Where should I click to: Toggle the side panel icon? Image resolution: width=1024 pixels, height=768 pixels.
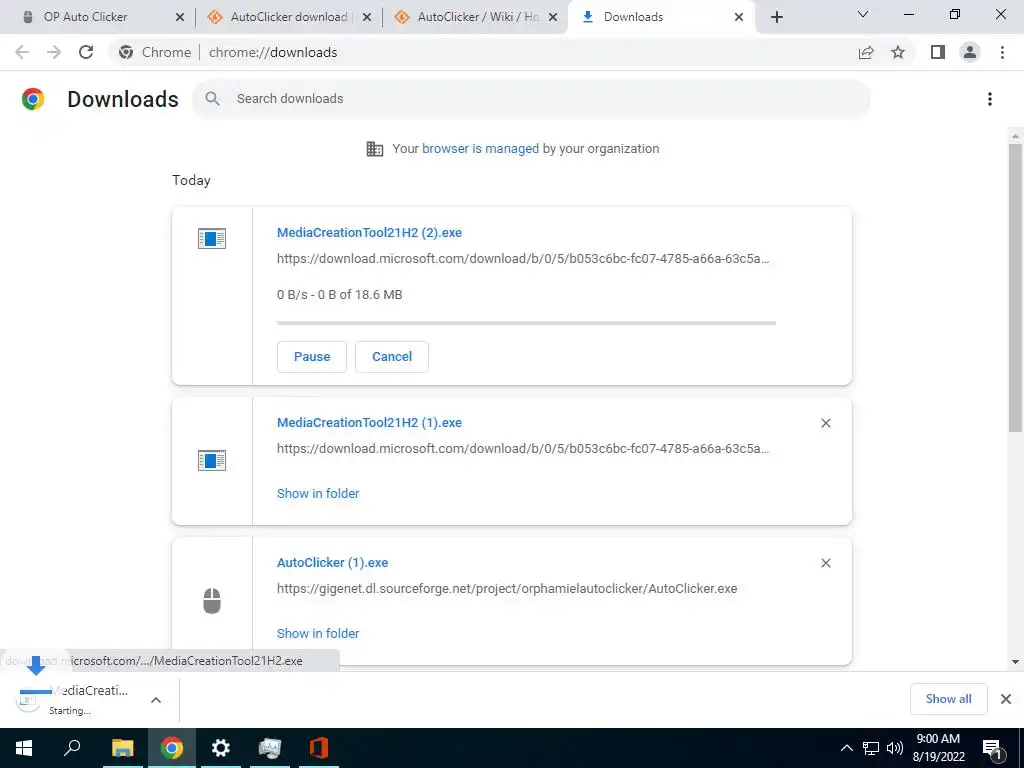938,52
